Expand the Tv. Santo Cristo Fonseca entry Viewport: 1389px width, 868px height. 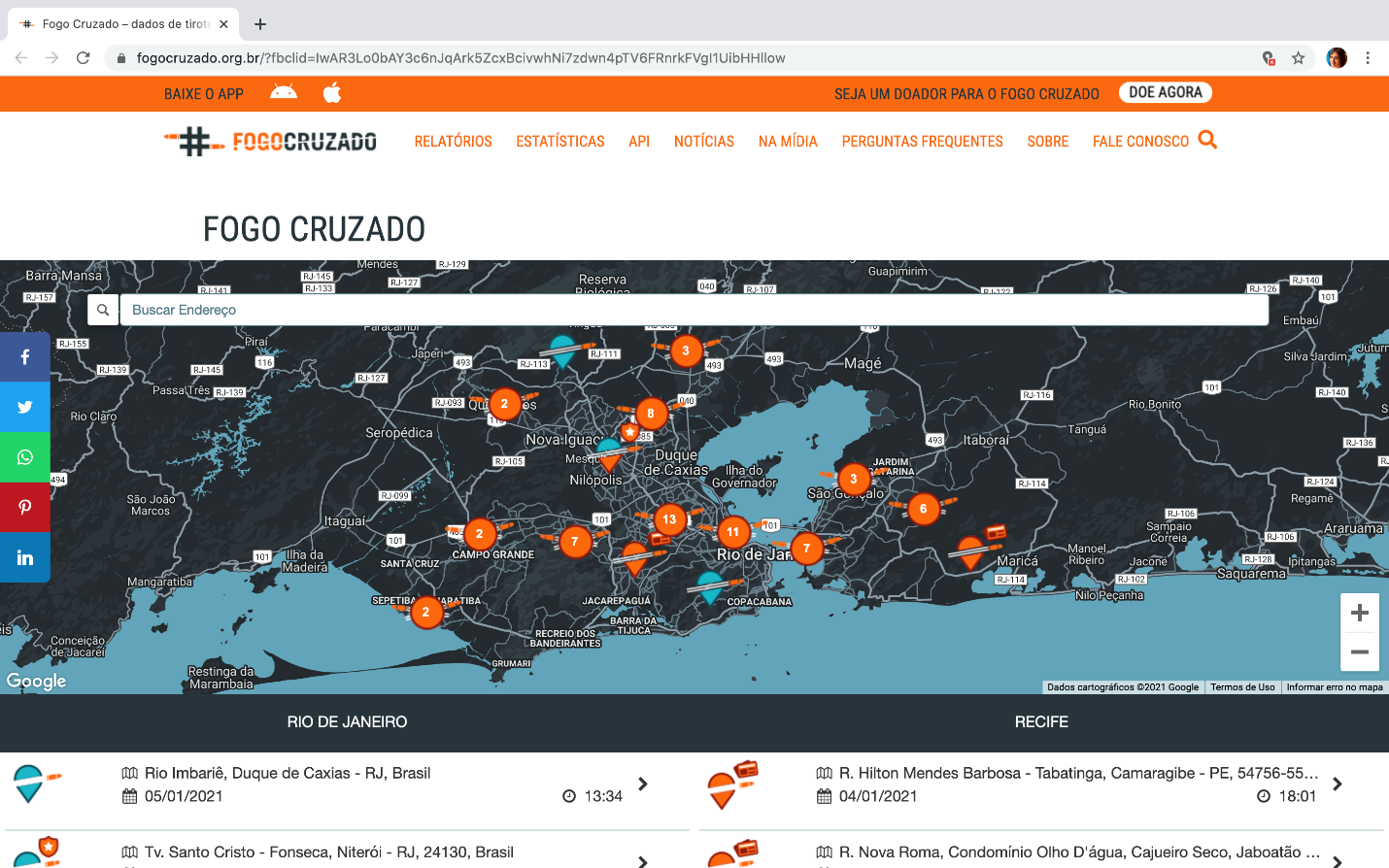(642, 860)
